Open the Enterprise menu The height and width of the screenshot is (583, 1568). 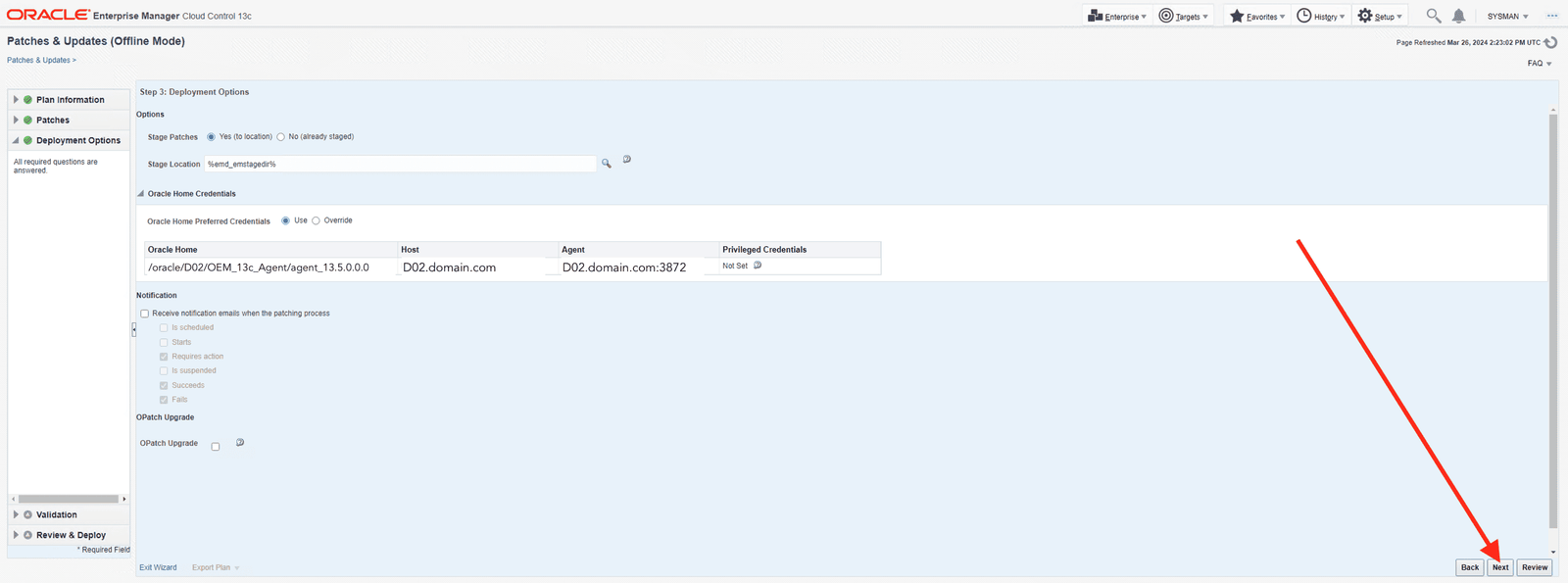tap(1117, 17)
